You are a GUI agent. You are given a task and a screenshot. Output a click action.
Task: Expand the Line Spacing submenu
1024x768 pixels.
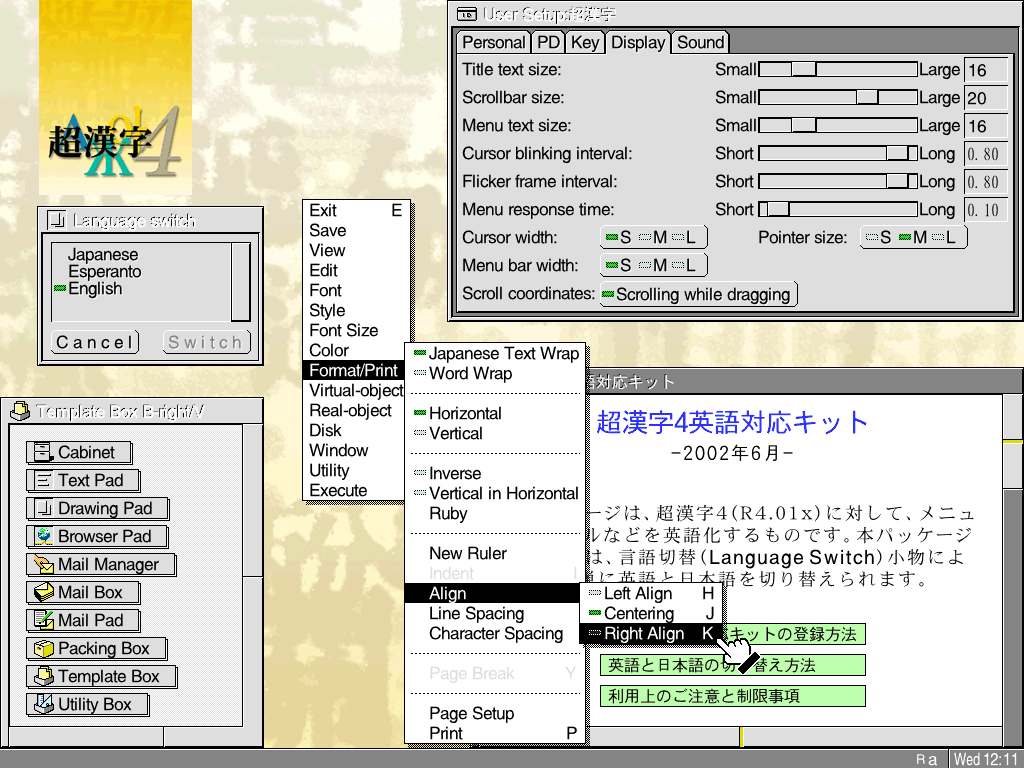(x=476, y=613)
